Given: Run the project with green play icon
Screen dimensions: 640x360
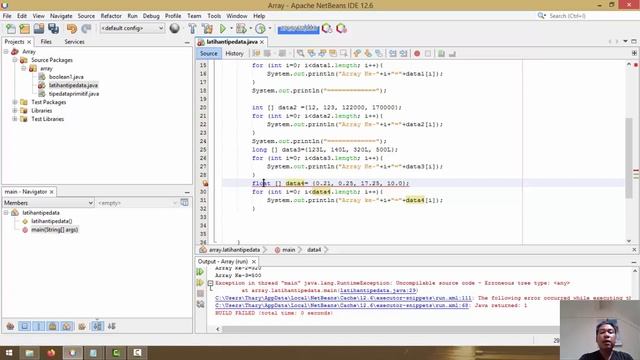Looking at the screenshot, I should pyautogui.click(x=223, y=29).
